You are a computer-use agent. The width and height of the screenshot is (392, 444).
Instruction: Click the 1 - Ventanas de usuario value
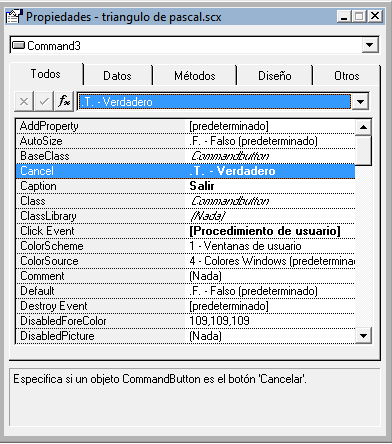[x=245, y=246]
